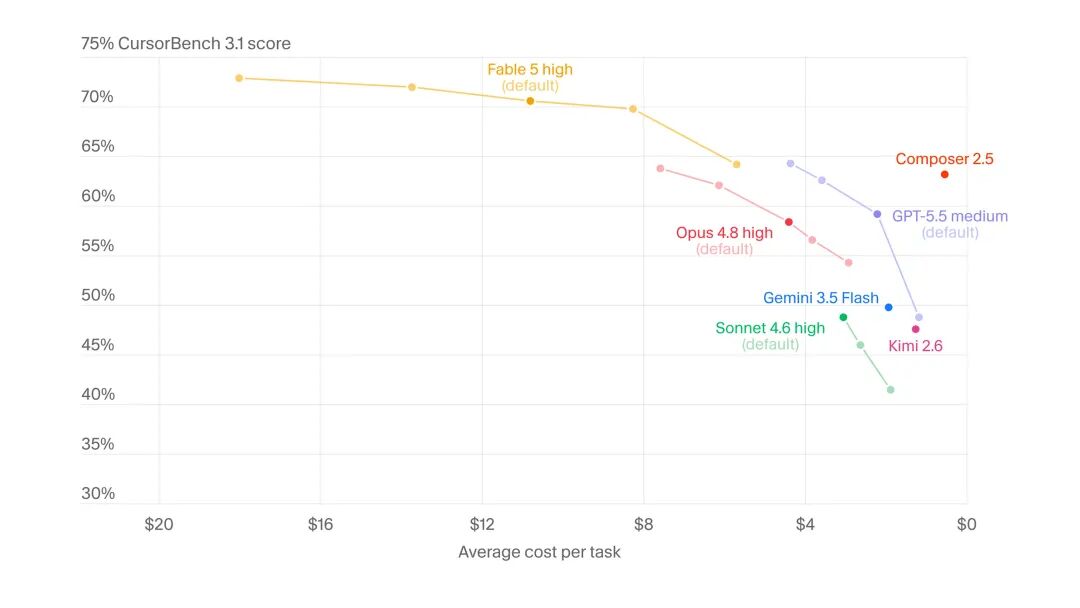
Task: Click the Average cost per task axis title
Action: pyautogui.click(x=539, y=552)
